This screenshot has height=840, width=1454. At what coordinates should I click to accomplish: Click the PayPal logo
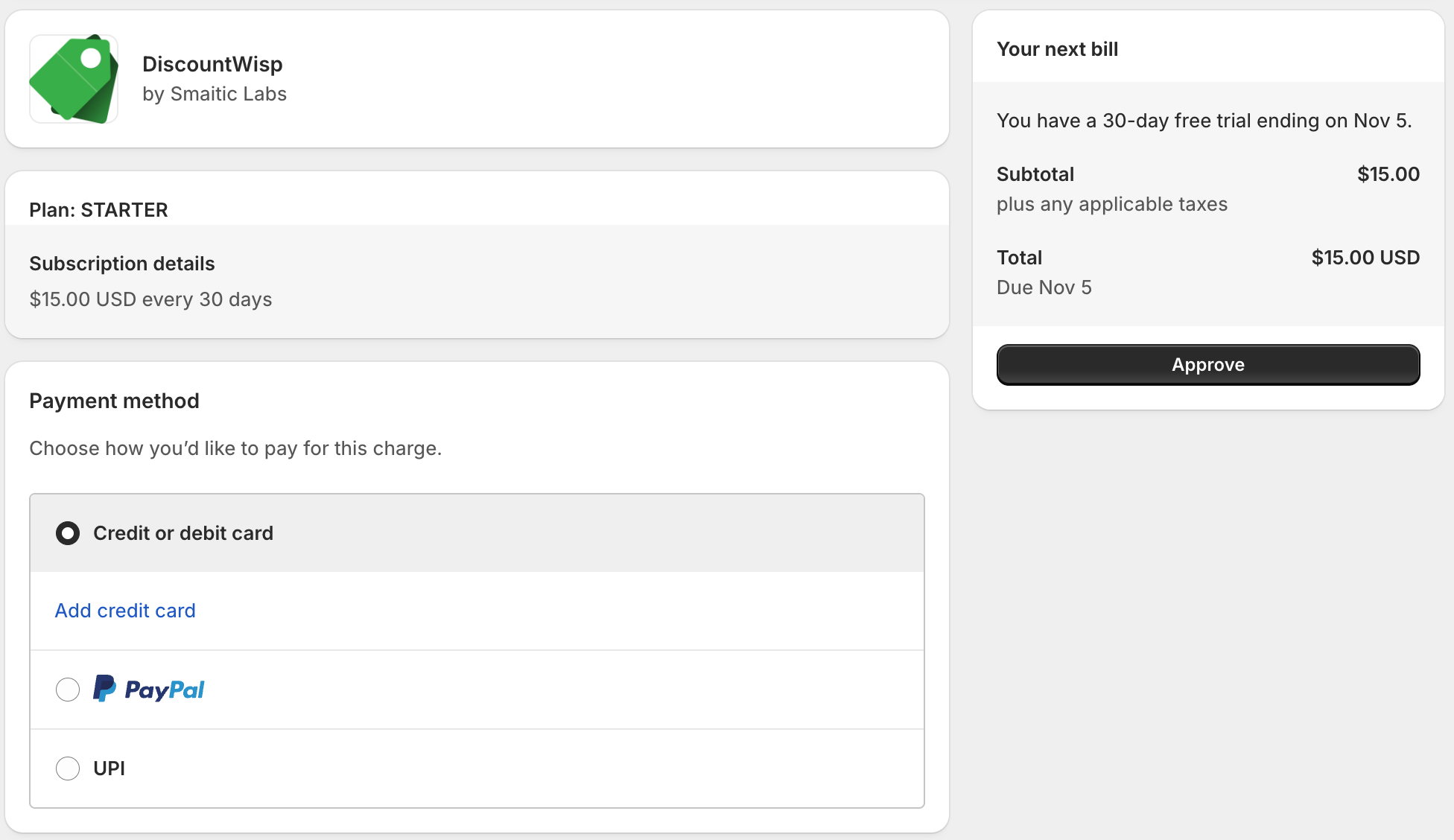pos(149,690)
